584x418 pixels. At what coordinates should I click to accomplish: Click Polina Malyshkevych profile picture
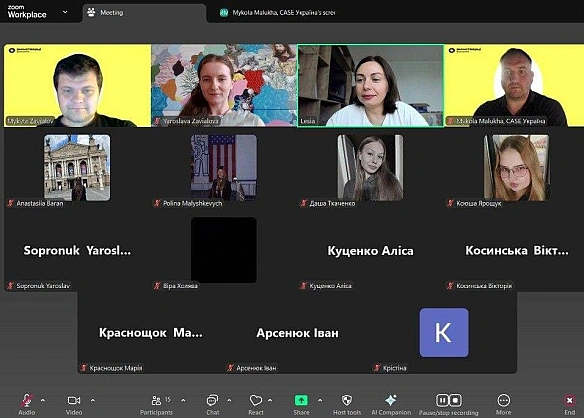click(224, 168)
